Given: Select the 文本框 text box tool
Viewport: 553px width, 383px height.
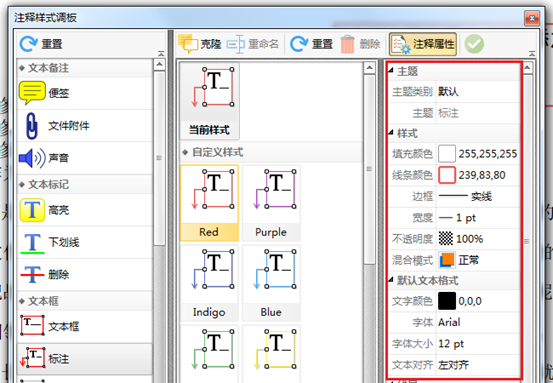Looking at the screenshot, I should [x=85, y=327].
